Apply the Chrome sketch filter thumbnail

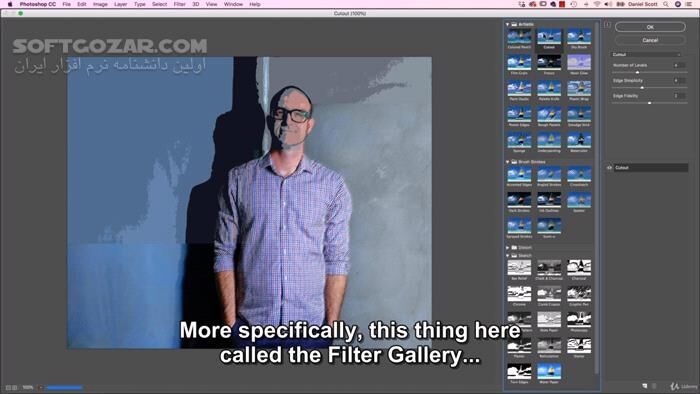[519, 294]
